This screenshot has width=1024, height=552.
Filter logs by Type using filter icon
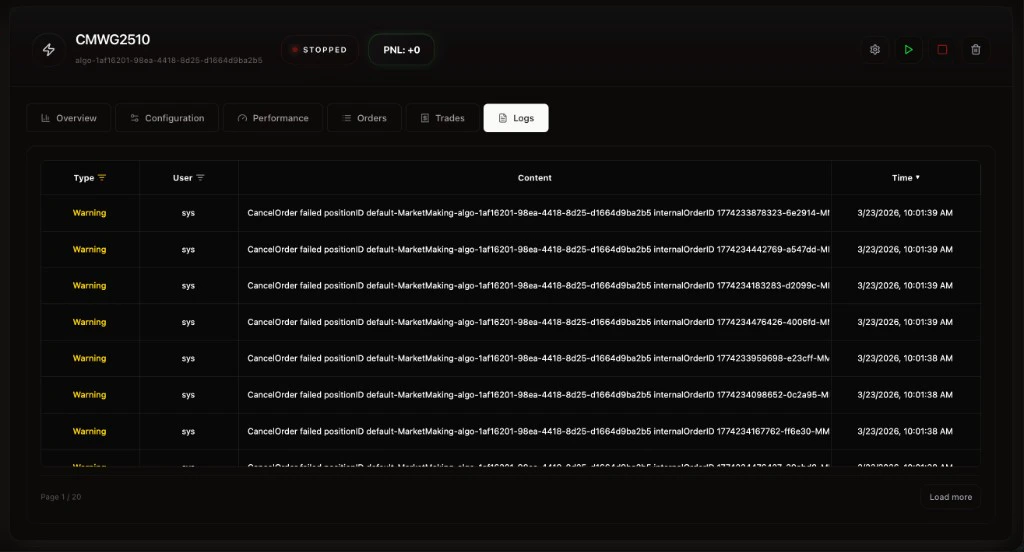[102, 178]
